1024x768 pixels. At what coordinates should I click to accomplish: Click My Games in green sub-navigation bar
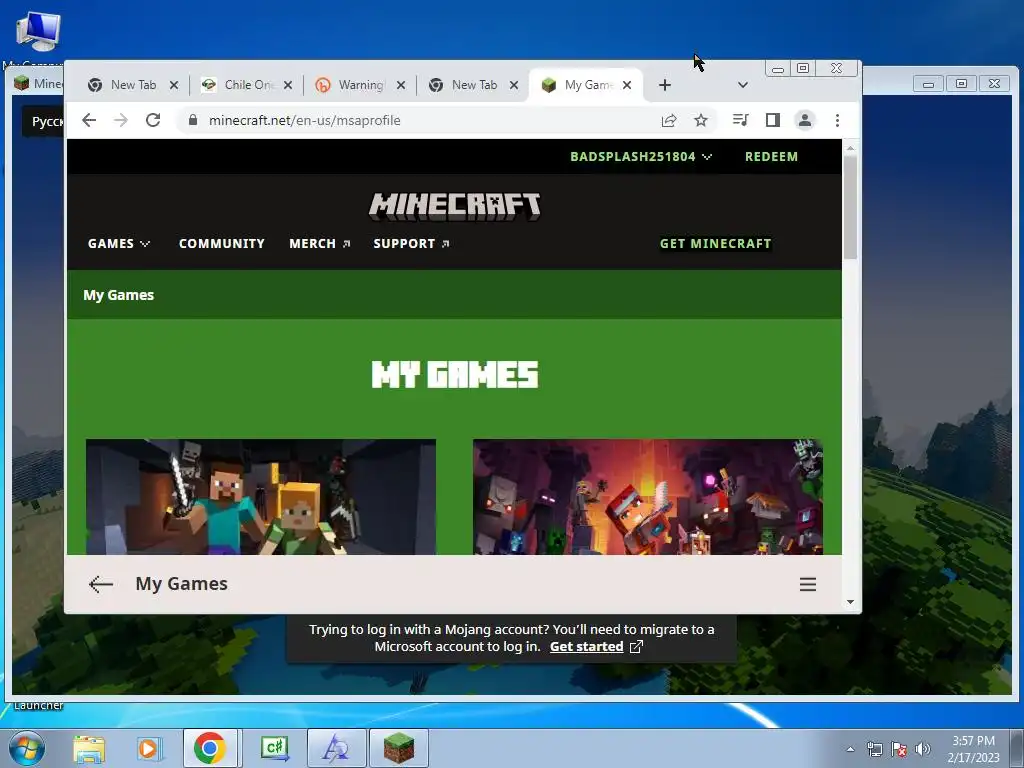(118, 295)
